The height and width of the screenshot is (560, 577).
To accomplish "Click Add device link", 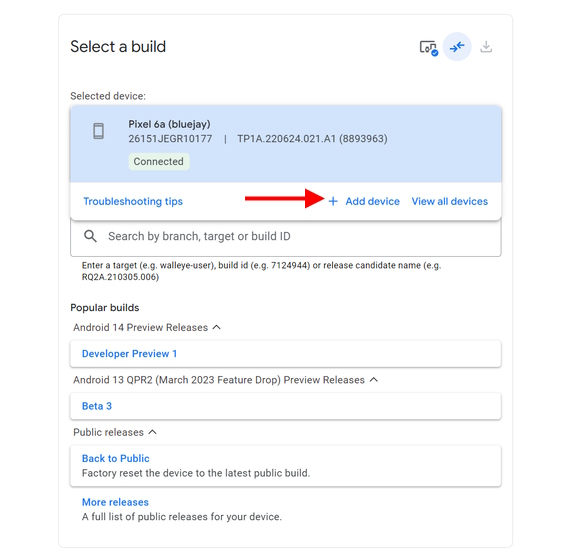I will (372, 201).
